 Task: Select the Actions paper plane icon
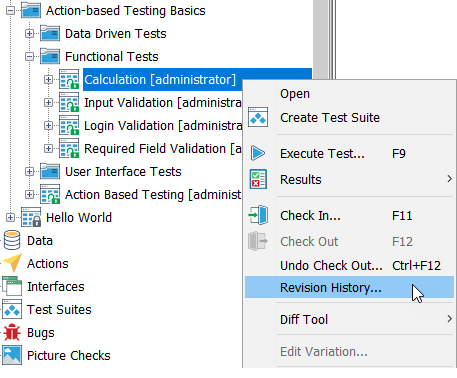coord(12,263)
